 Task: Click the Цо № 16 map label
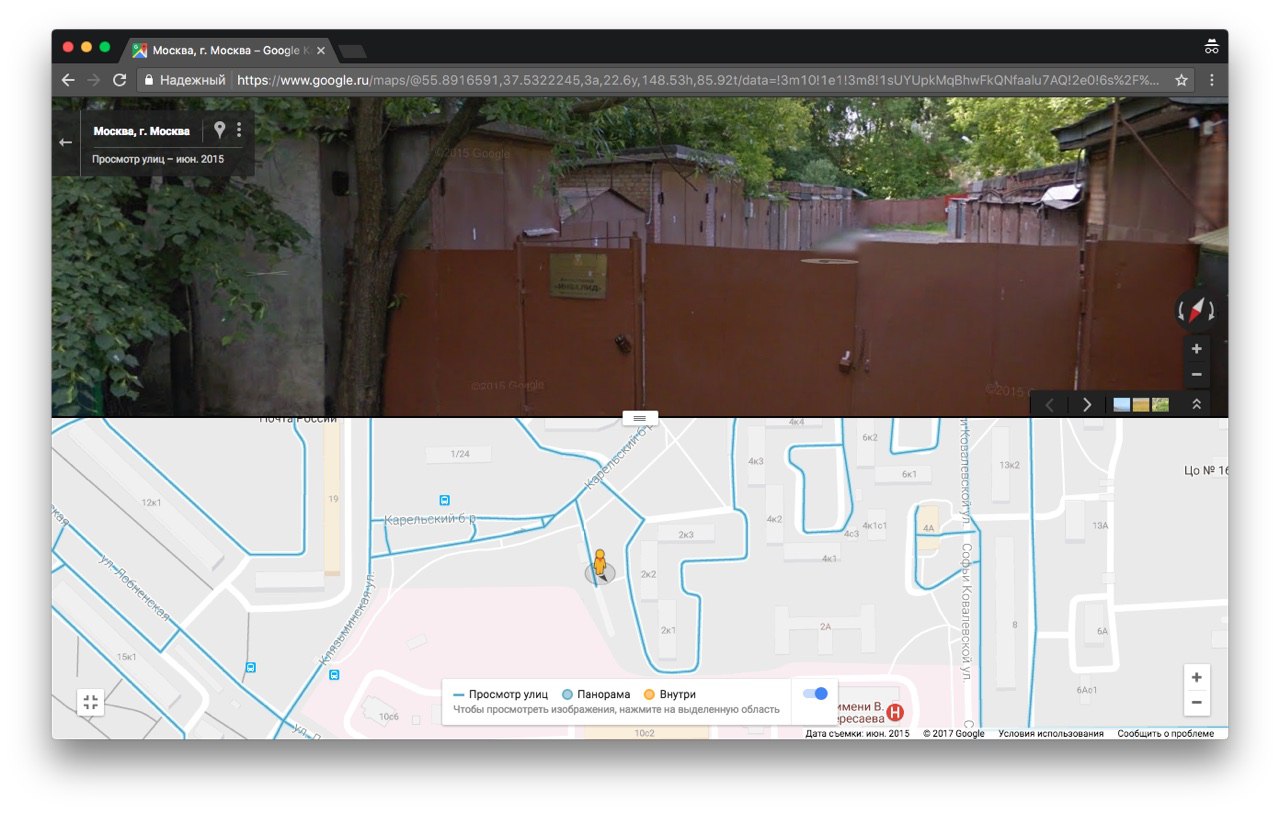click(1205, 470)
